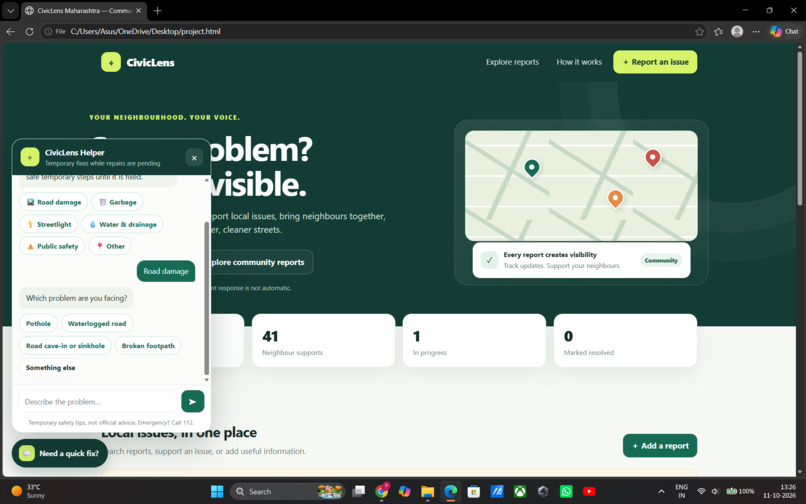806x504 pixels.
Task: Choose Road cave-in or sinkhole option
Action: 65,346
